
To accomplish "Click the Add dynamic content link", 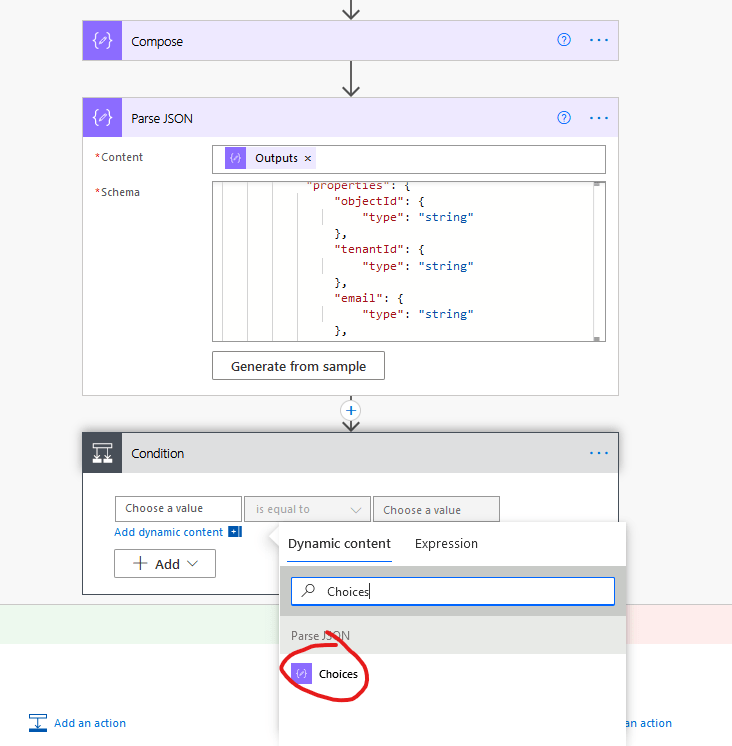I will pyautogui.click(x=168, y=532).
